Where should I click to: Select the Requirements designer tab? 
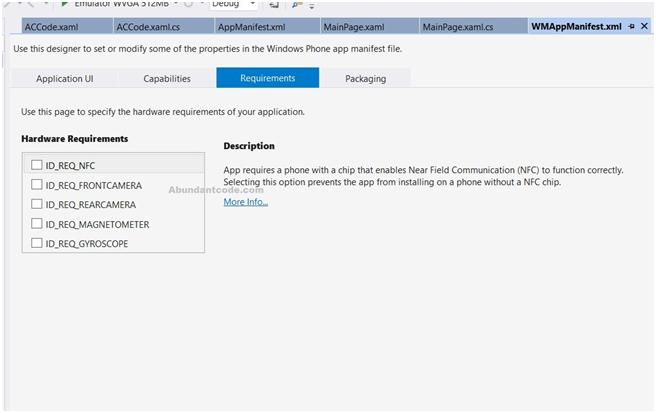pyautogui.click(x=268, y=78)
